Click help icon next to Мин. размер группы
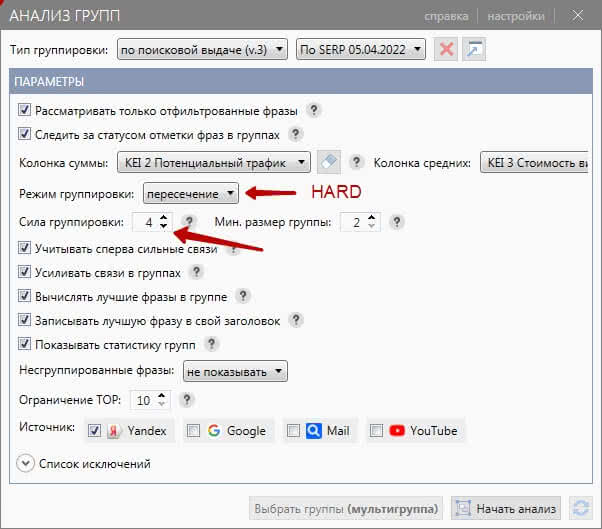 [397, 222]
